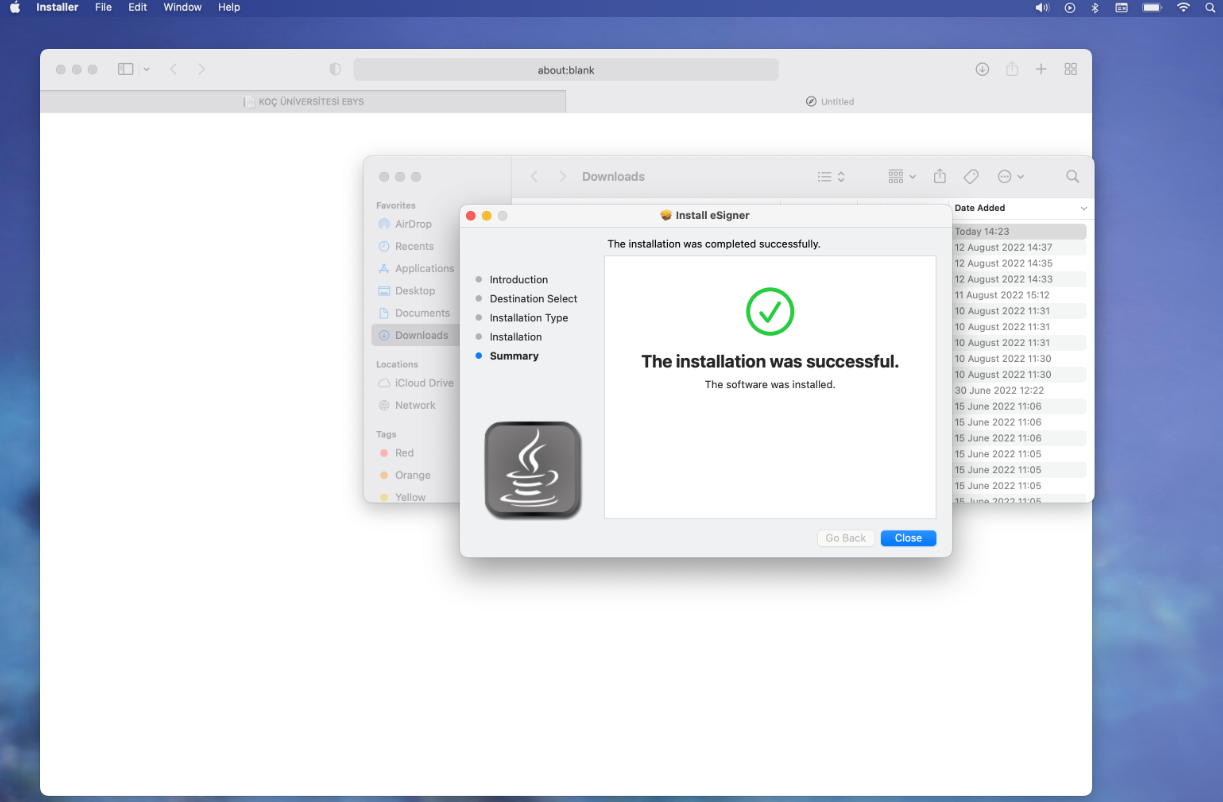
Task: Open a new Safari tab with the plus icon
Action: [x=1040, y=69]
